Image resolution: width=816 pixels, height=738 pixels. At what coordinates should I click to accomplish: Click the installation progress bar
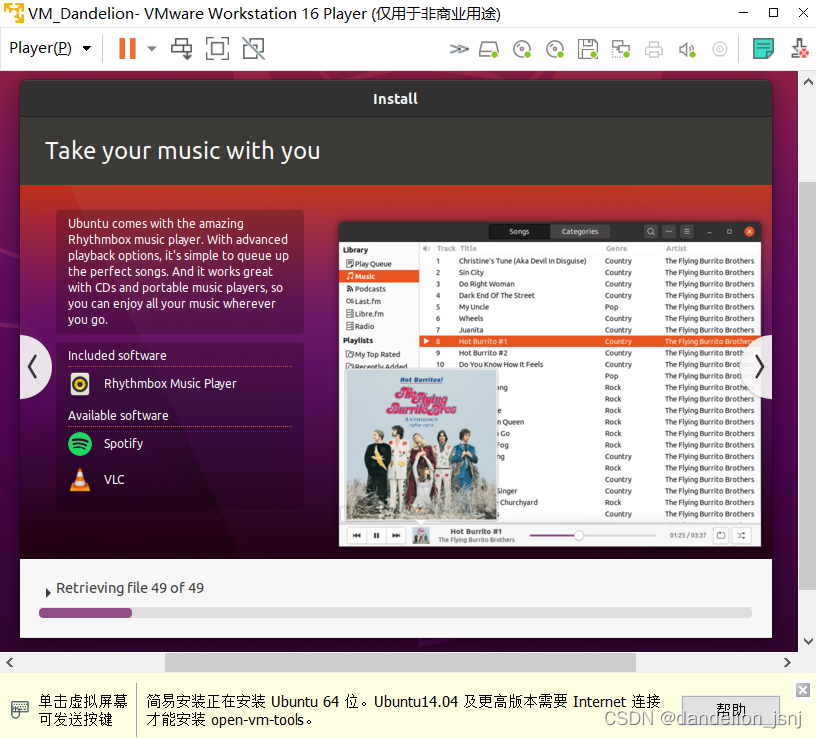[395, 613]
